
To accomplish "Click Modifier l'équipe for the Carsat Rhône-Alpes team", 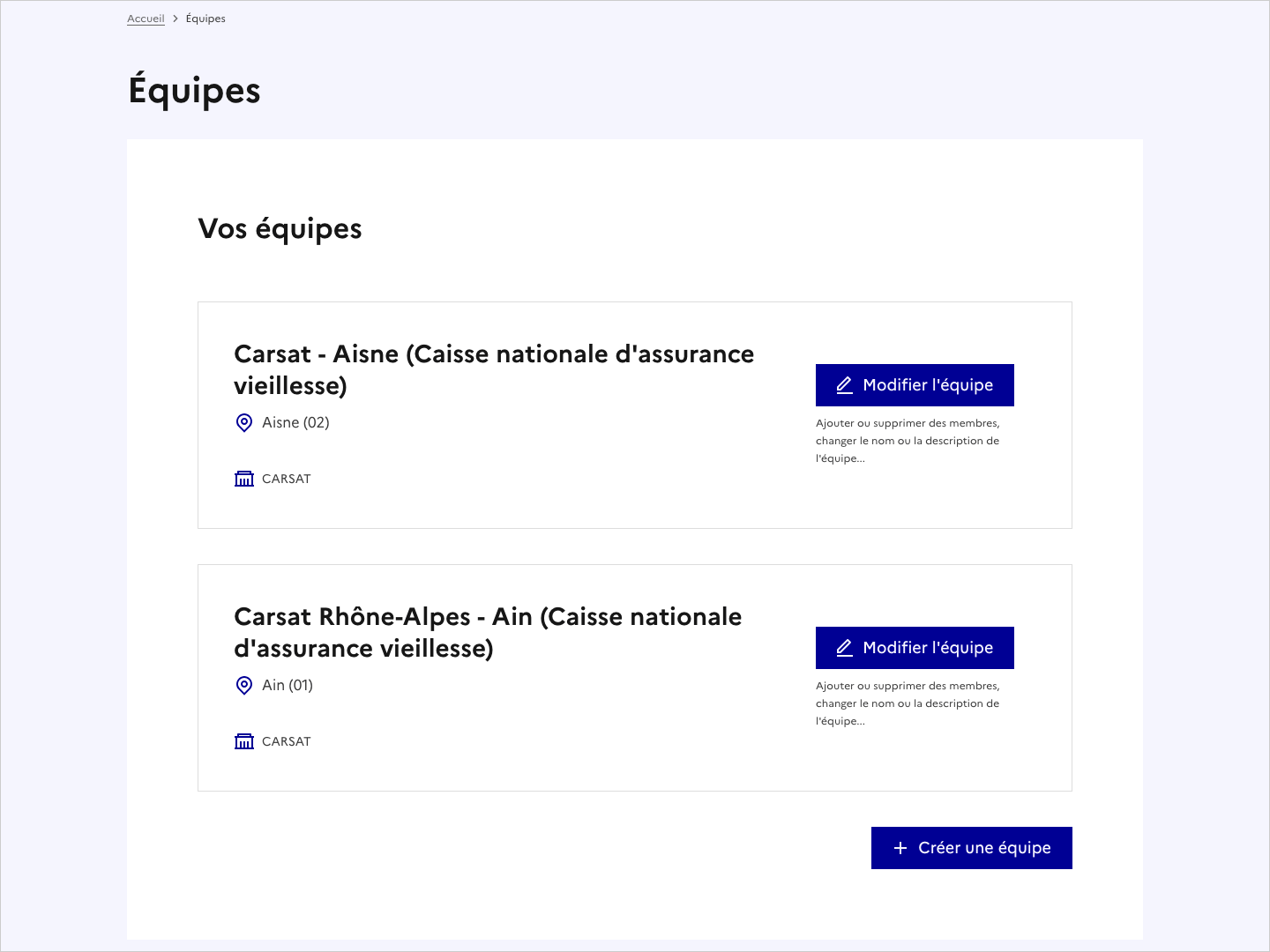I will point(915,647).
